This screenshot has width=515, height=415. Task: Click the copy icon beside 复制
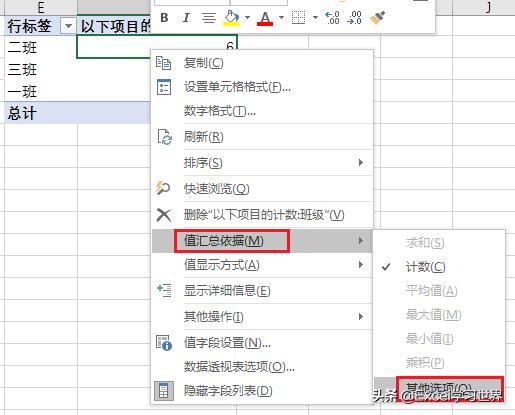point(163,63)
